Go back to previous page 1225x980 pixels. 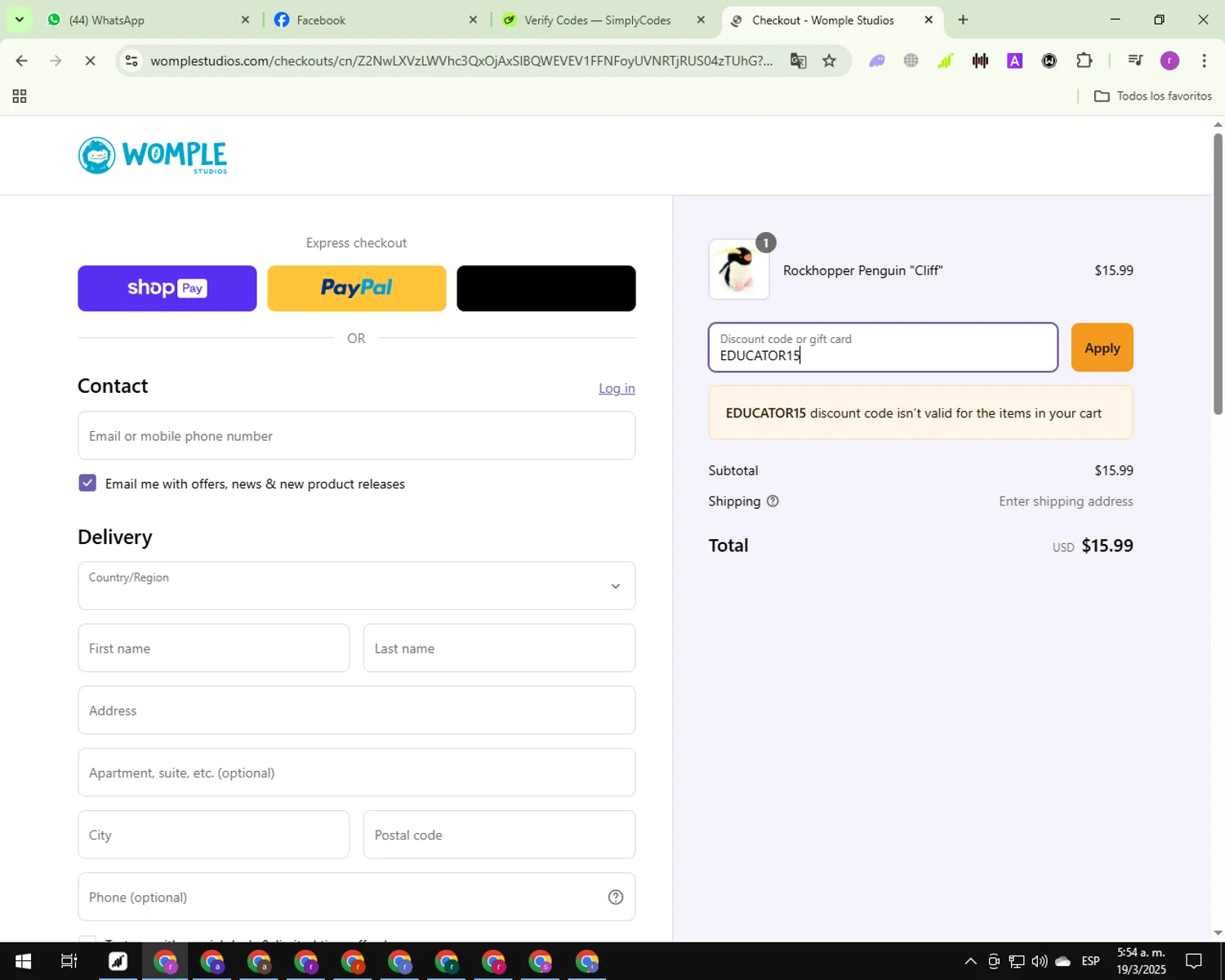click(x=22, y=60)
